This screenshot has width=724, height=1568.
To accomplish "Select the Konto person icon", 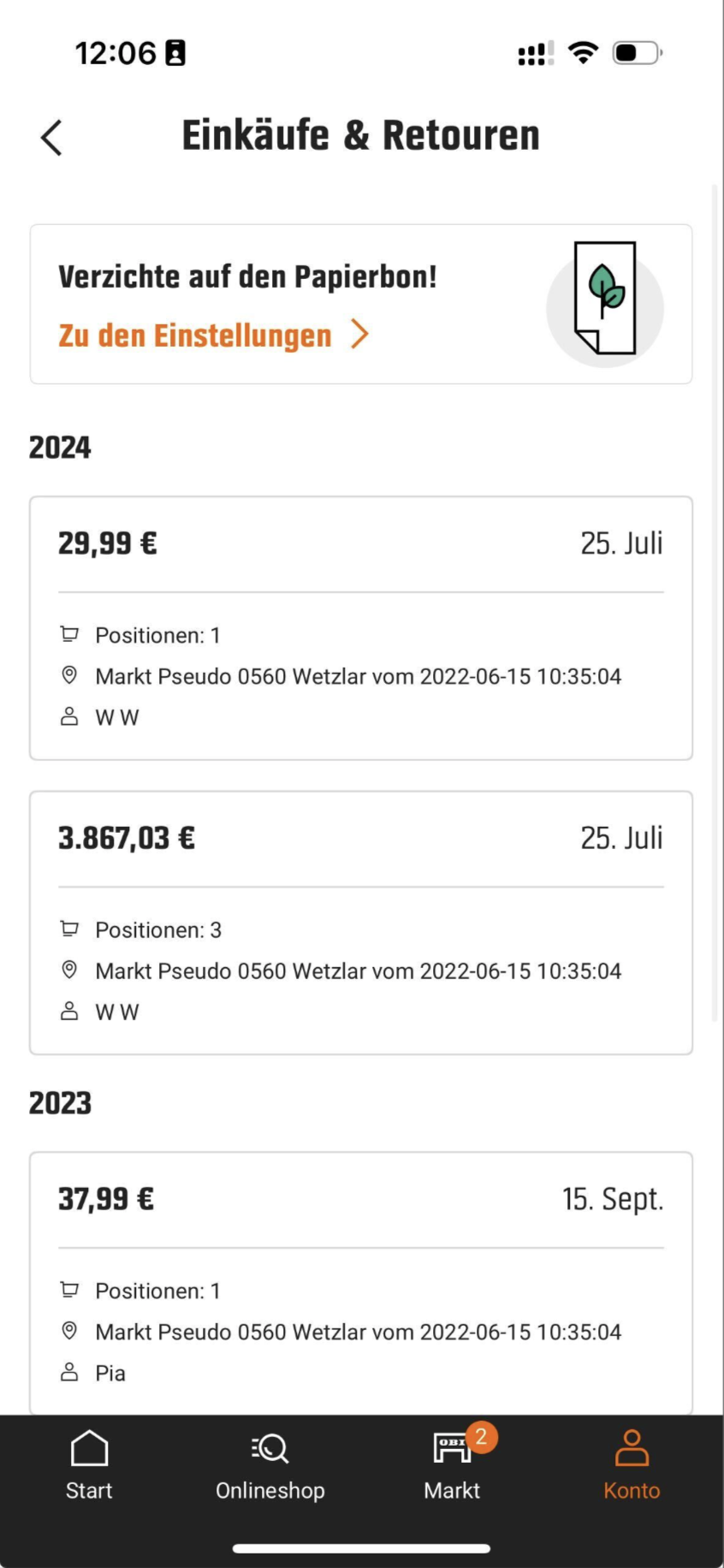I will click(632, 1448).
